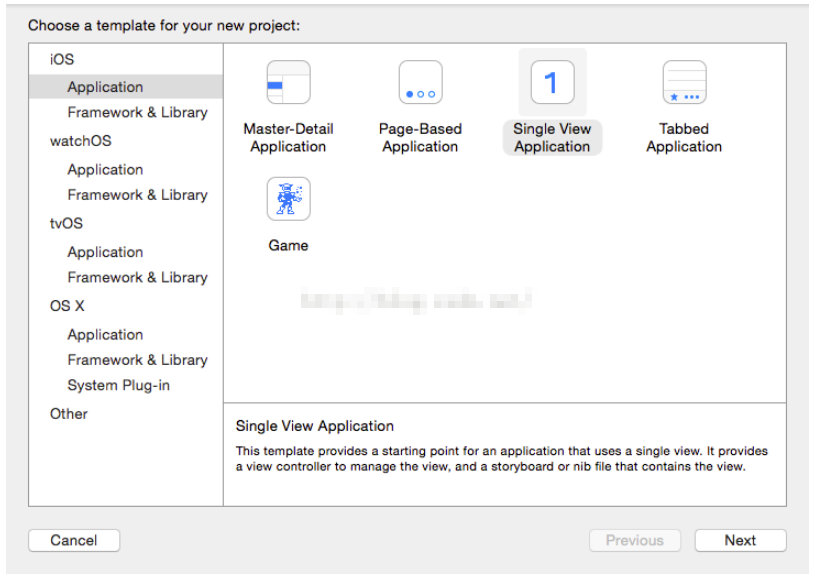The width and height of the screenshot is (817, 580).
Task: Choose the Game template icon
Action: (288, 199)
